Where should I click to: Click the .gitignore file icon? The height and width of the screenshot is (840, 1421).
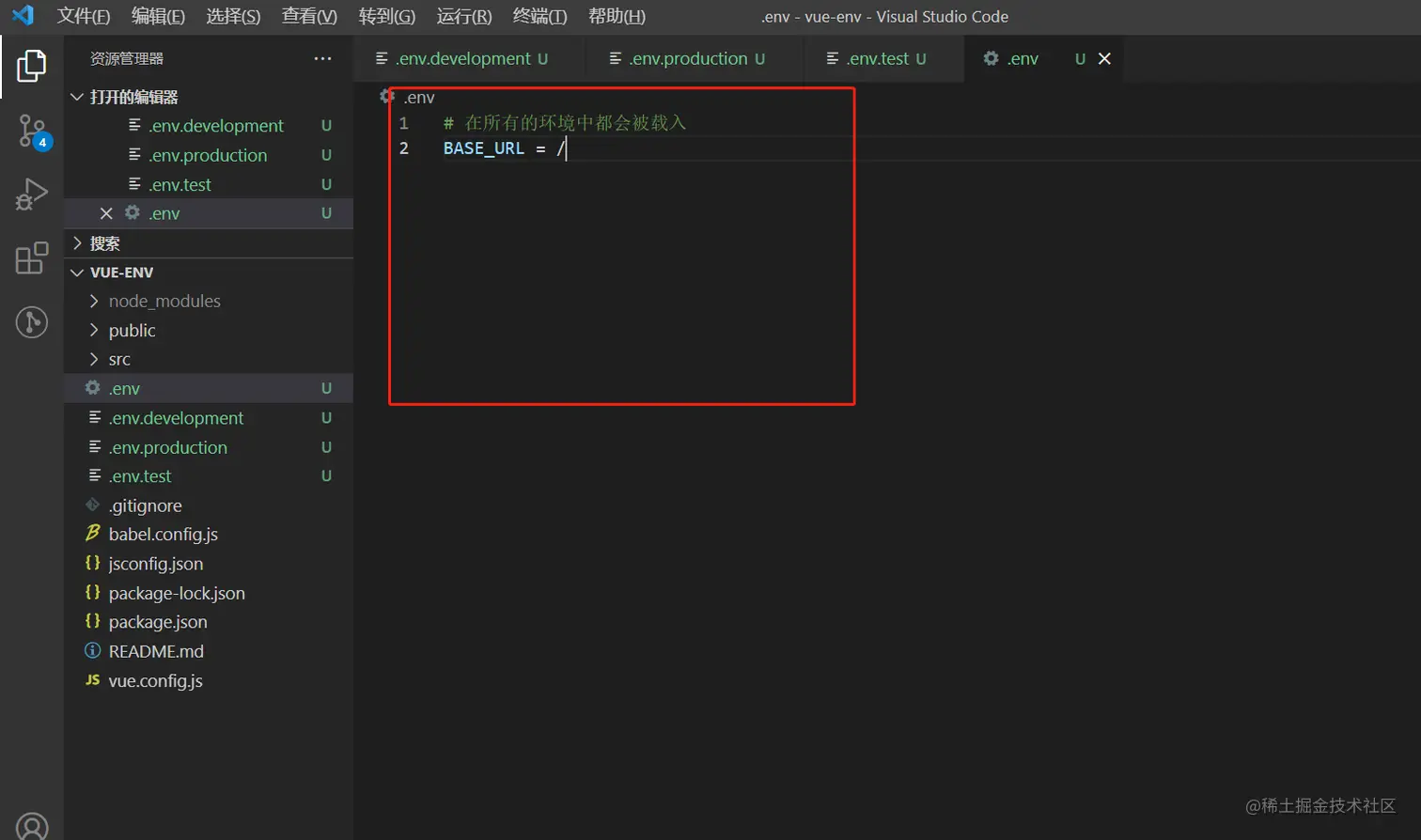(x=92, y=505)
